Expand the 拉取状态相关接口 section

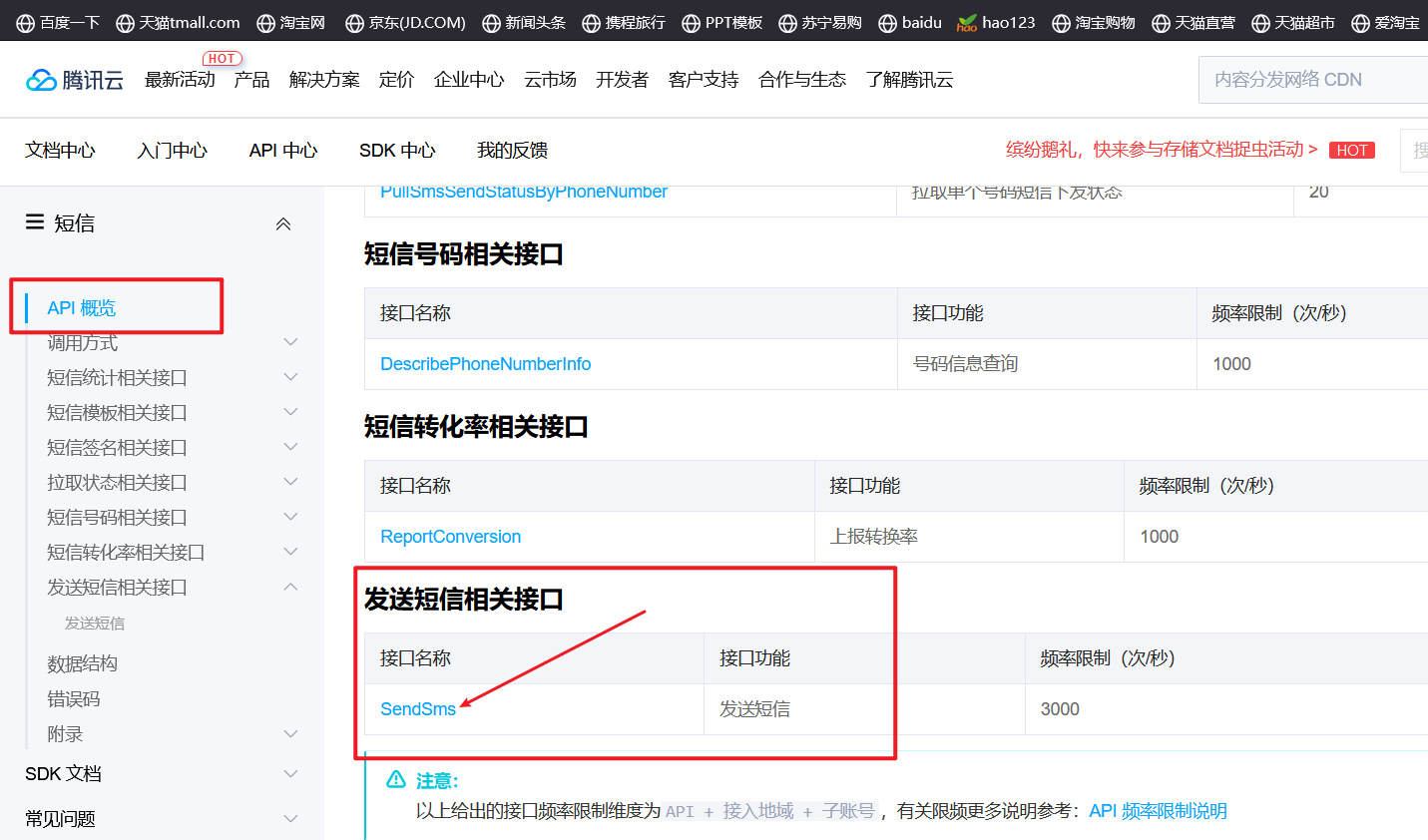pyautogui.click(x=290, y=482)
